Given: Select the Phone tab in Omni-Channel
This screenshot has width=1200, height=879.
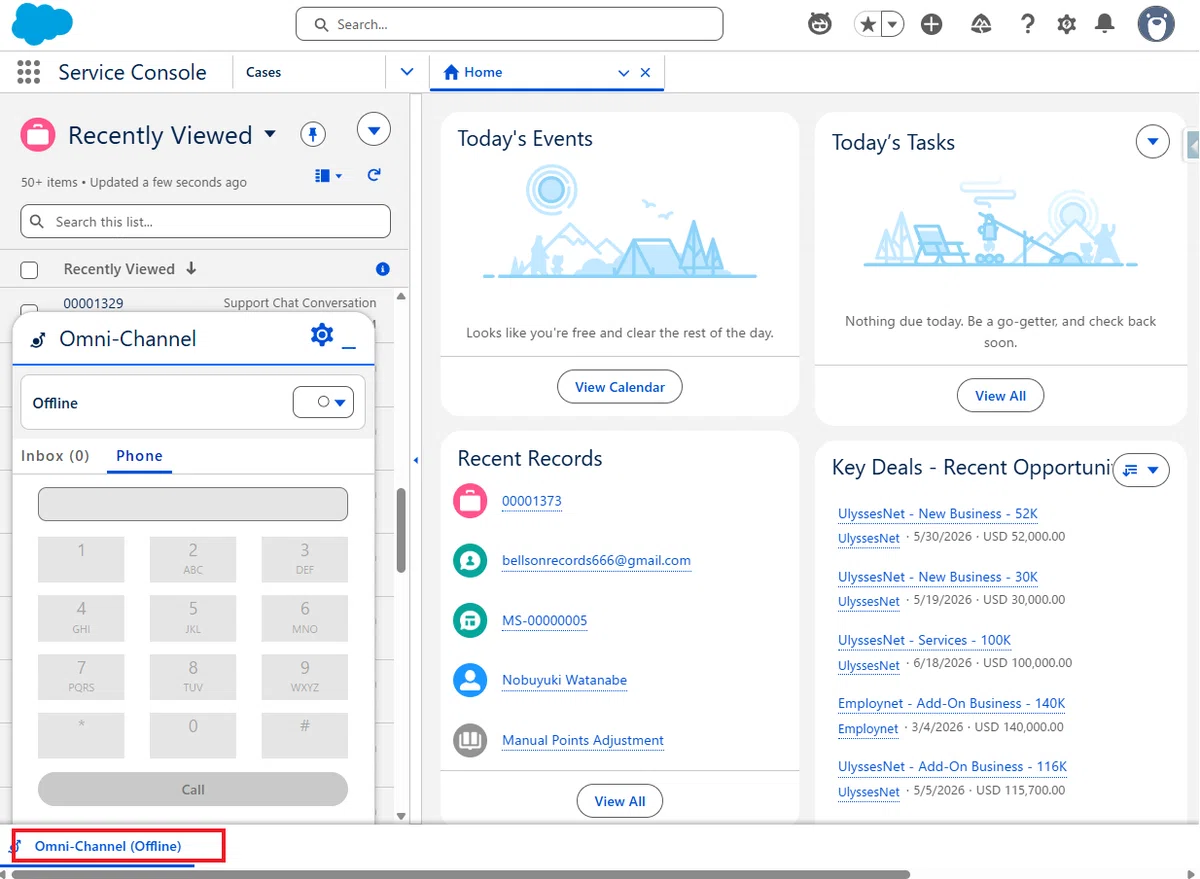Looking at the screenshot, I should 139,456.
